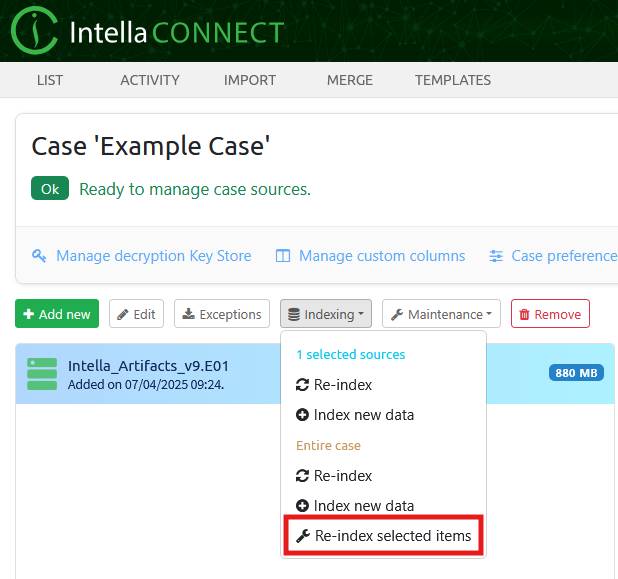Image resolution: width=618 pixels, height=579 pixels.
Task: Open the TEMPLATES tab
Action: click(x=453, y=80)
